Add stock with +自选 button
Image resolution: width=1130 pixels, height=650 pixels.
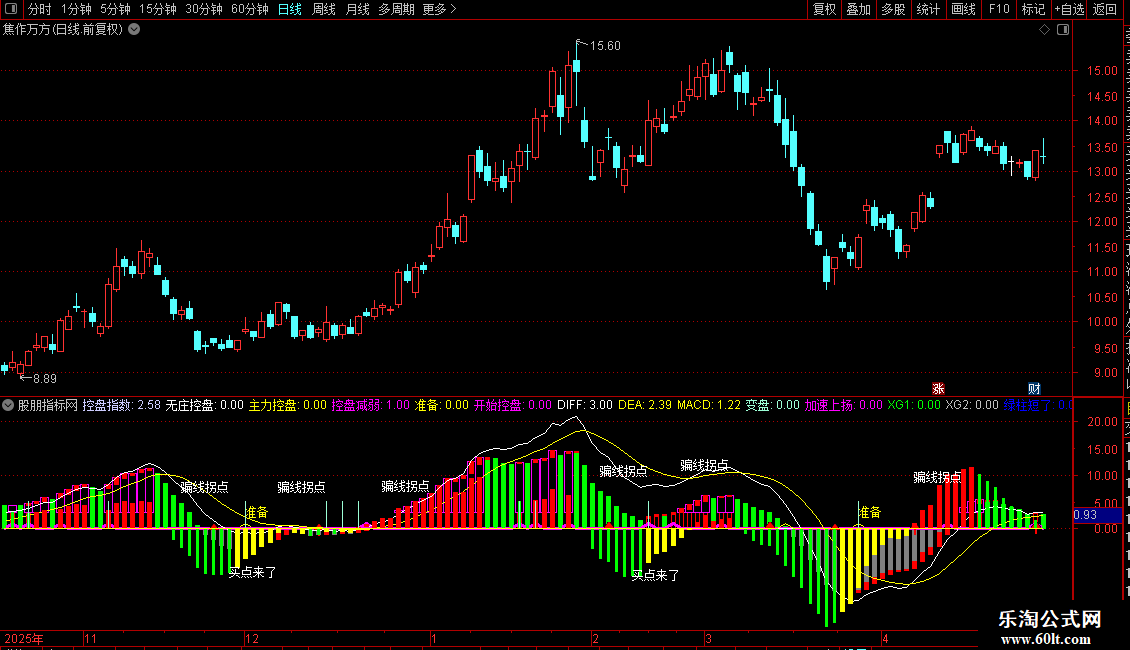[1069, 9]
